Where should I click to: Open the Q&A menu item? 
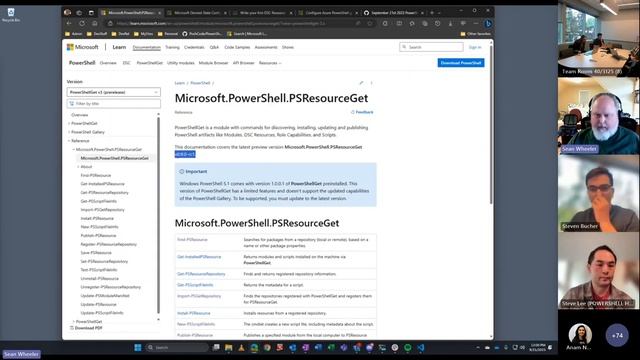(x=214, y=47)
